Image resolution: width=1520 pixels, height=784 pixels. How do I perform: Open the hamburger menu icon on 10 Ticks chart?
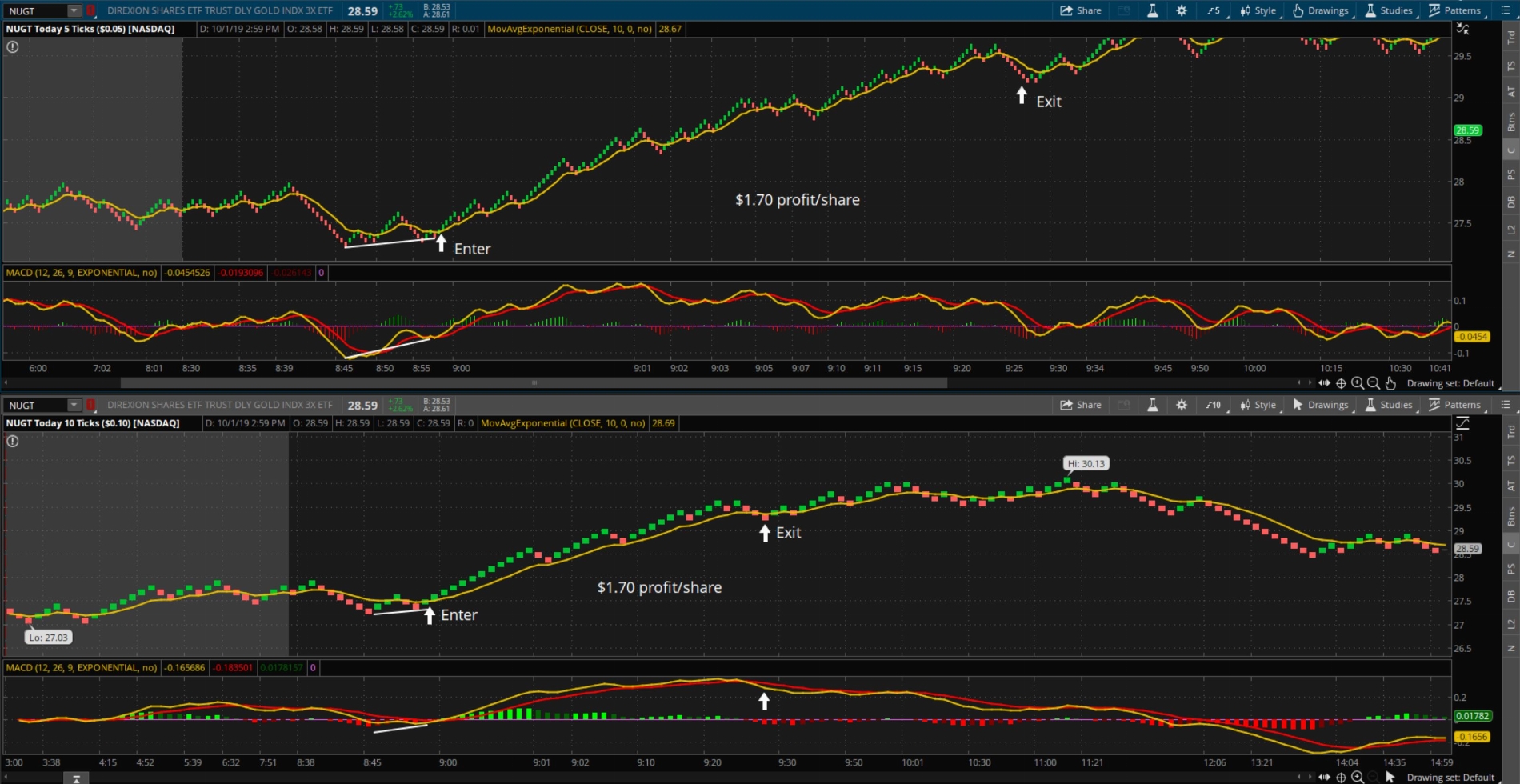point(1506,405)
